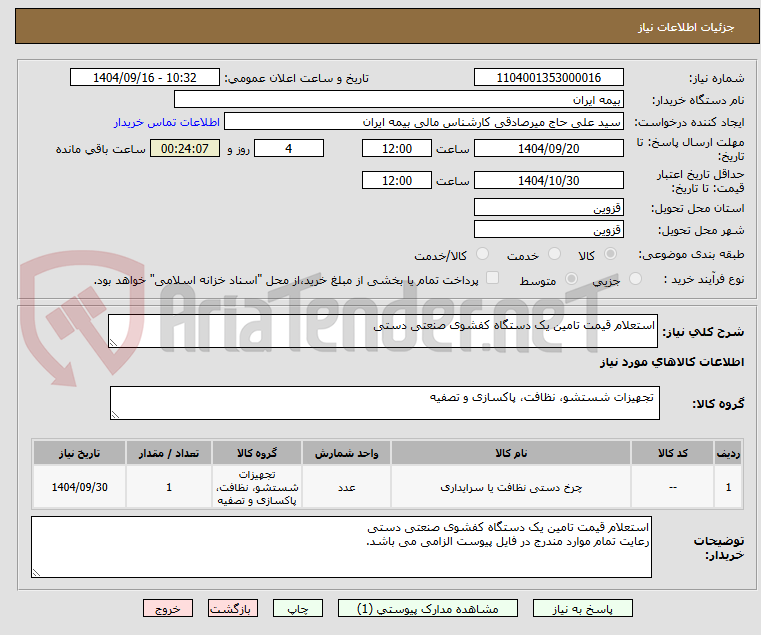Click the بازگشت back button
This screenshot has width=761, height=635.
(233, 608)
